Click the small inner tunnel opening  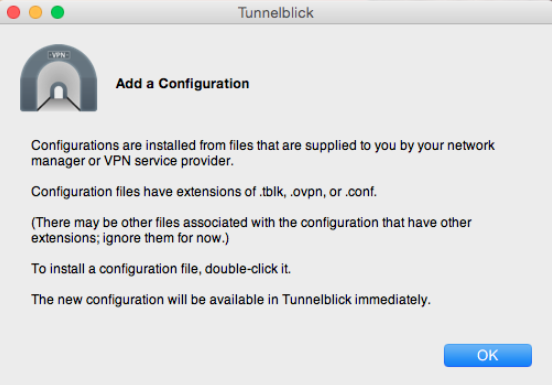(58, 91)
